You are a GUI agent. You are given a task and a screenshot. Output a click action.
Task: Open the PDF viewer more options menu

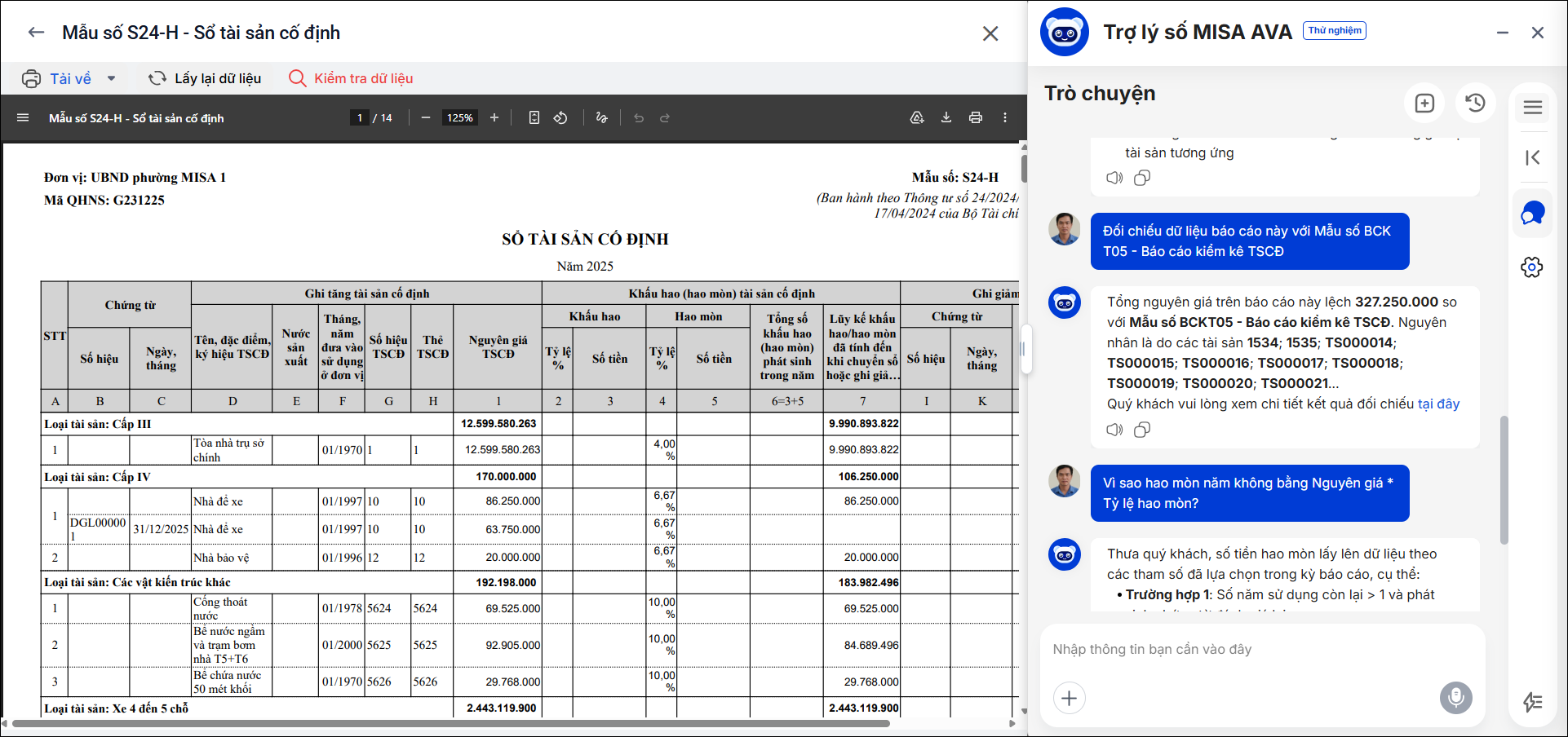coord(1005,118)
